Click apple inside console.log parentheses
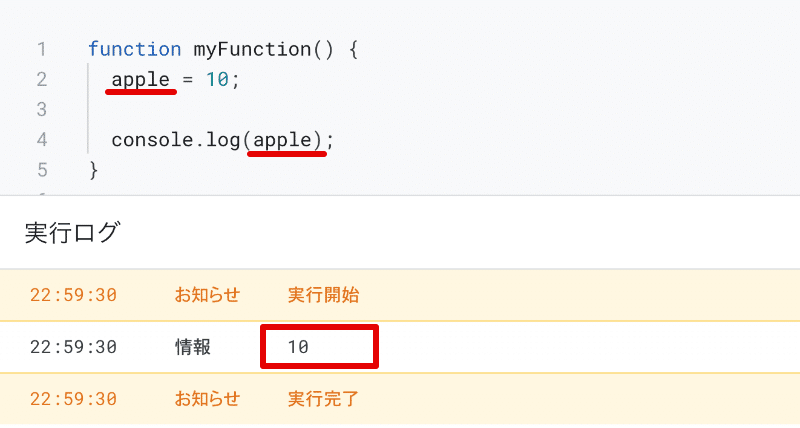800x428 pixels. coord(282,140)
